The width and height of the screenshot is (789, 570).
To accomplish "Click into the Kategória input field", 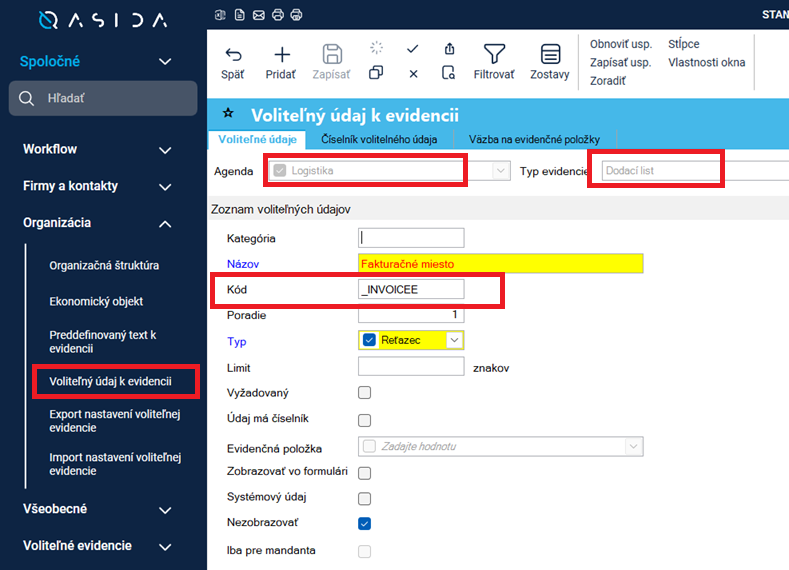I will pos(411,238).
